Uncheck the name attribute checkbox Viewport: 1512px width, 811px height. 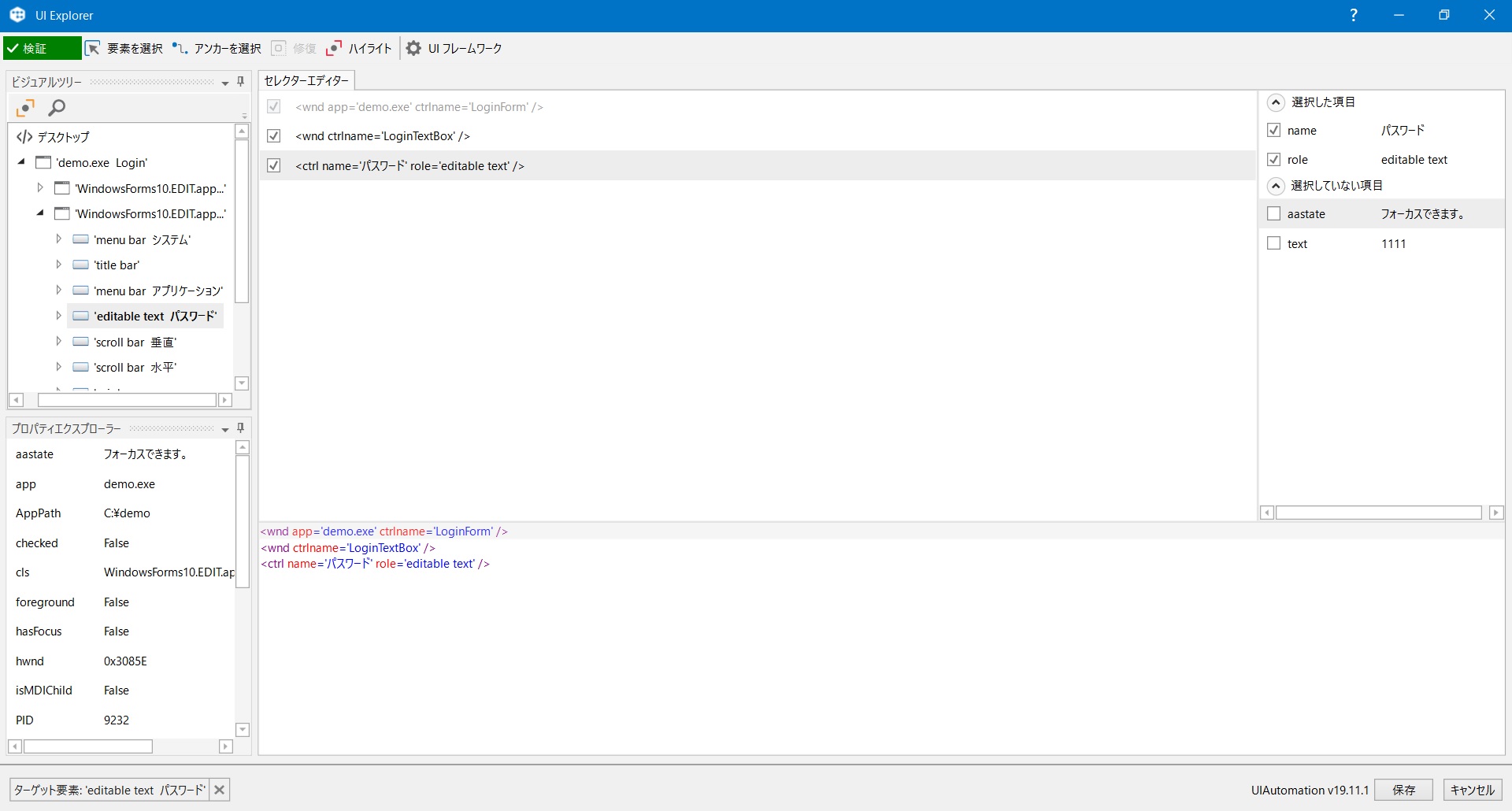(1273, 130)
